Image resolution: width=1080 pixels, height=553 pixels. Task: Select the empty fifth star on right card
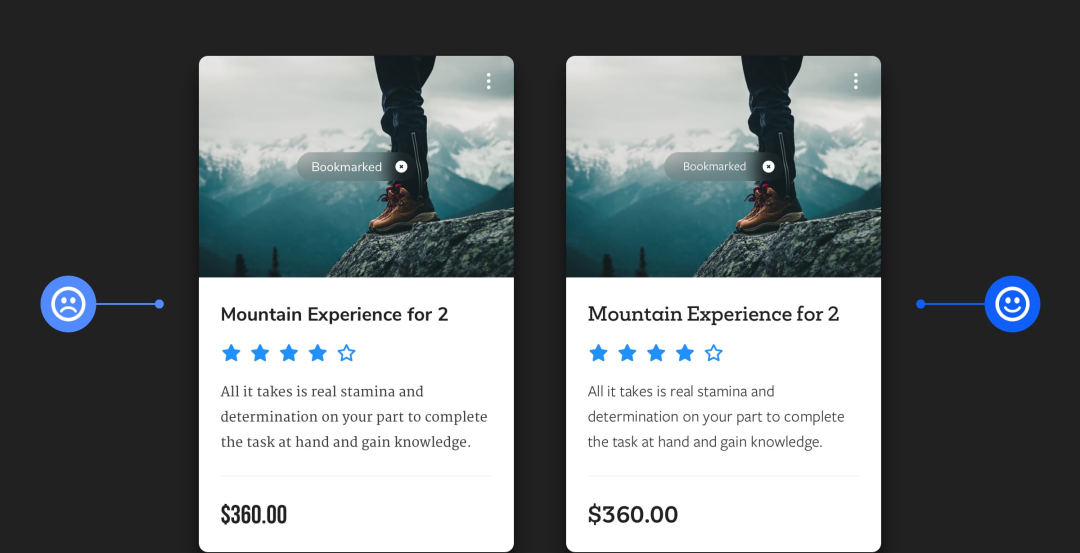coord(714,353)
